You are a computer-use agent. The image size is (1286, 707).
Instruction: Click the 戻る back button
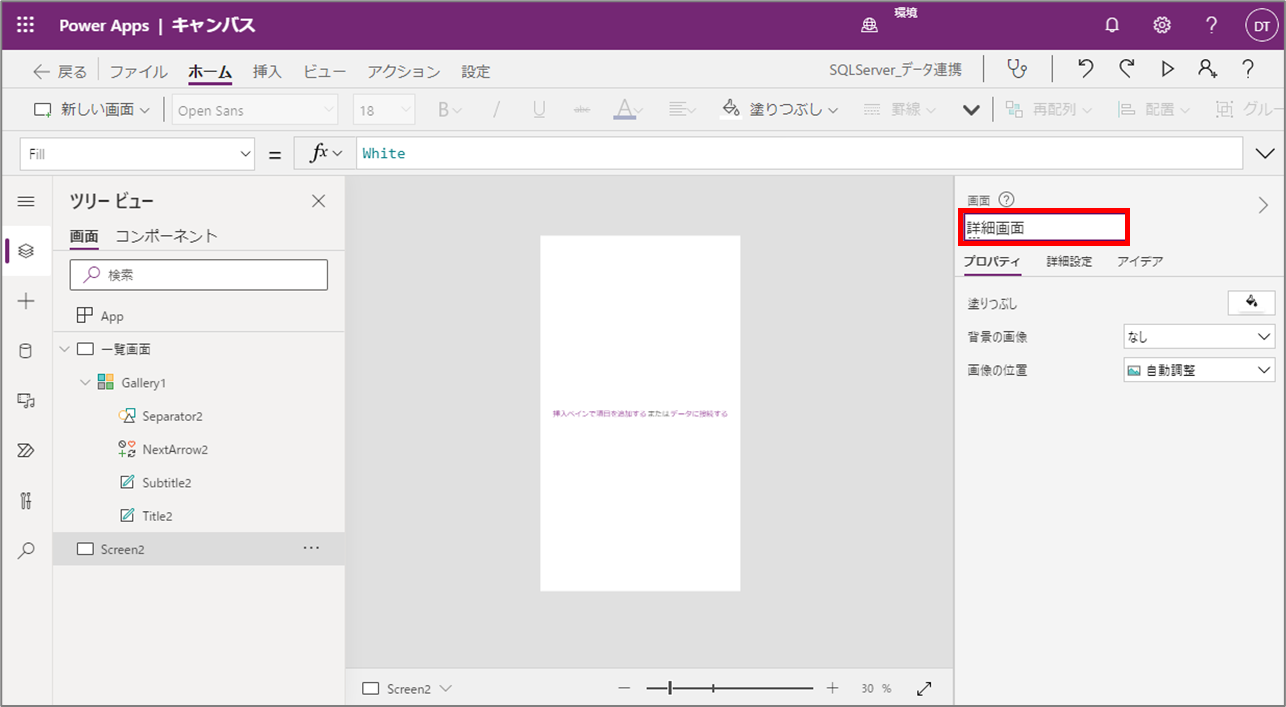(60, 72)
